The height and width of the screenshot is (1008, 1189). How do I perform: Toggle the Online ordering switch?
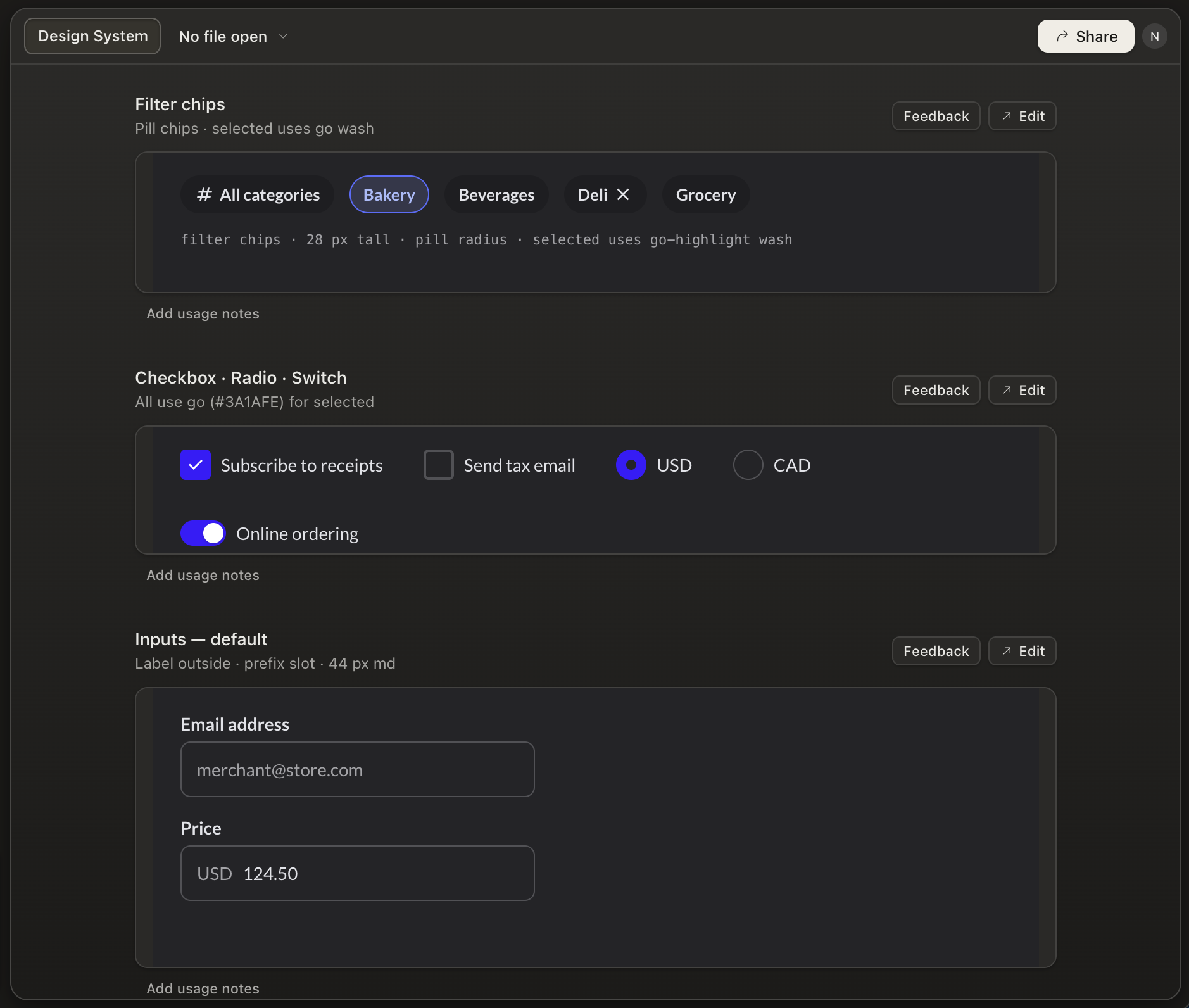pos(203,533)
